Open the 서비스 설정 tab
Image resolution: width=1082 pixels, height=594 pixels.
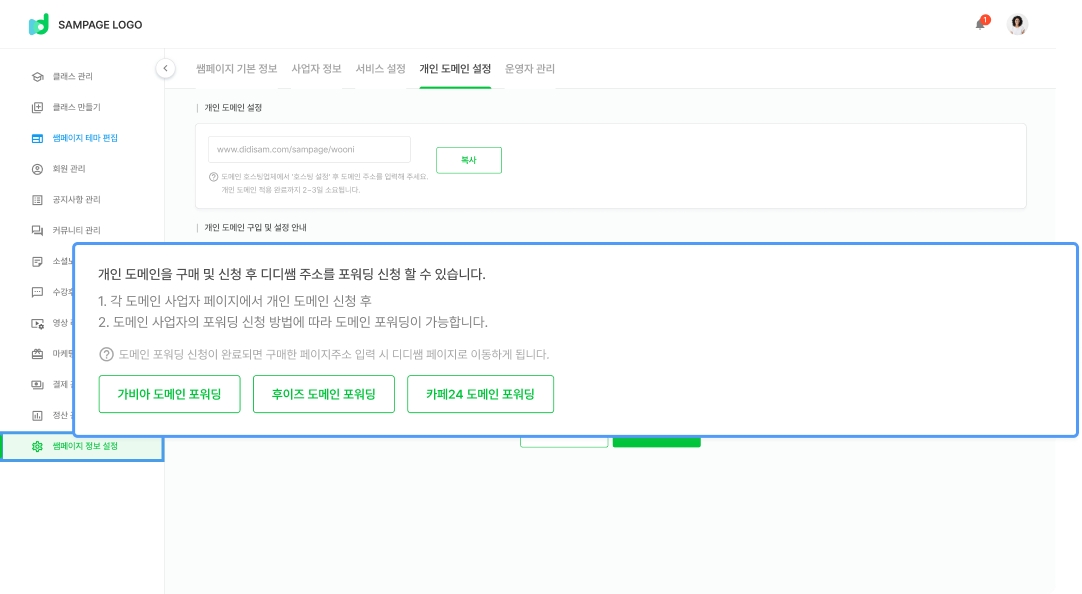380,69
